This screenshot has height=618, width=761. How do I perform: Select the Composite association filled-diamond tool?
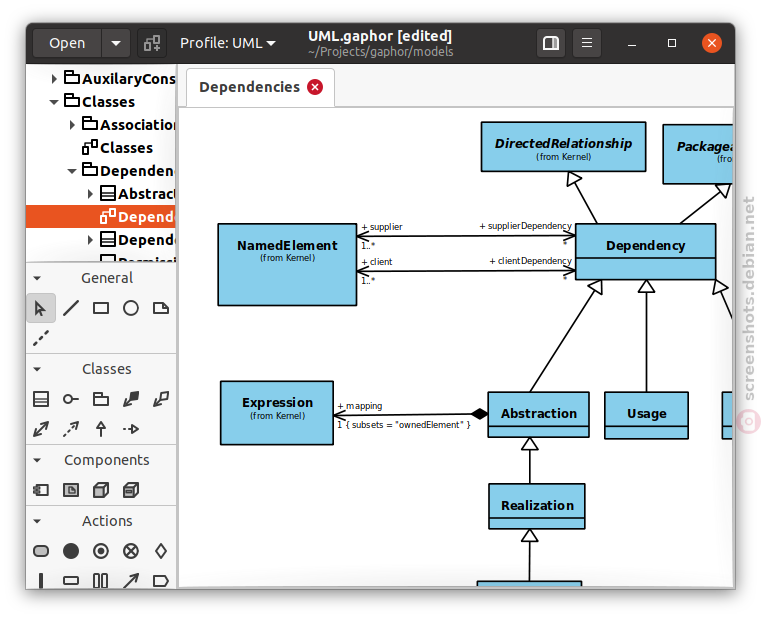131,399
